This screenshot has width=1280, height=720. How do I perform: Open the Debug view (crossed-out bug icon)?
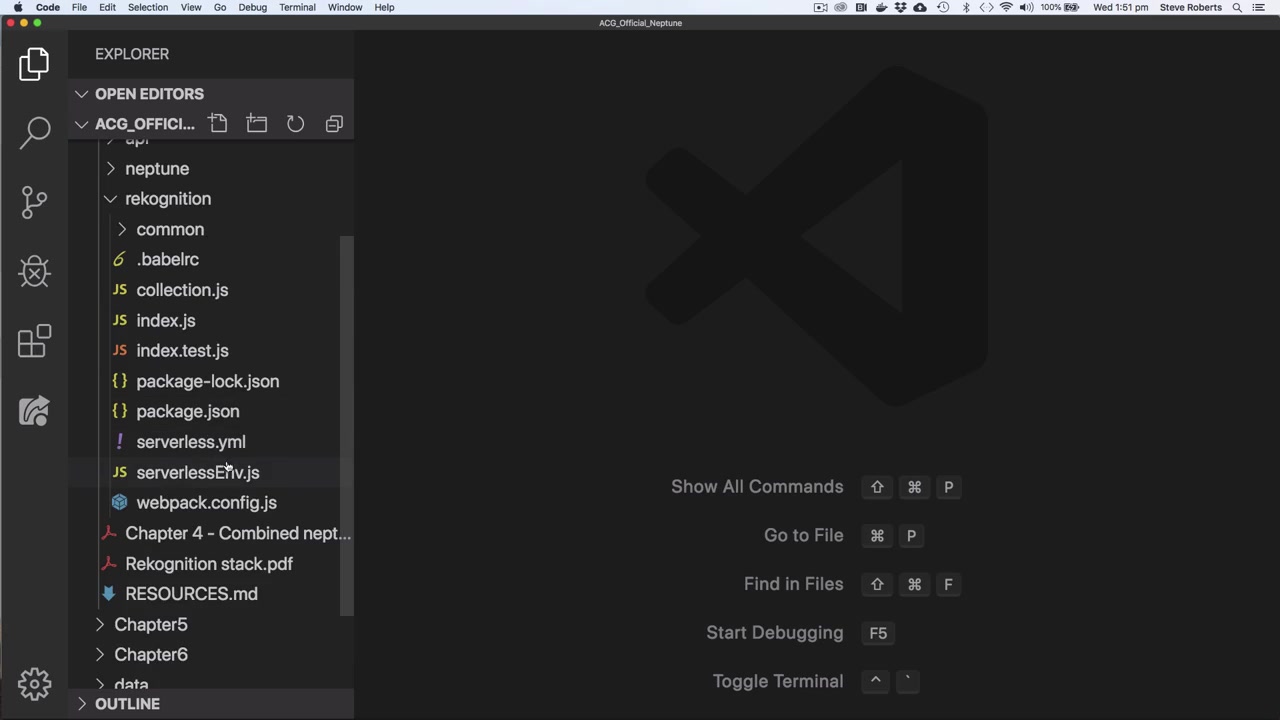(34, 271)
